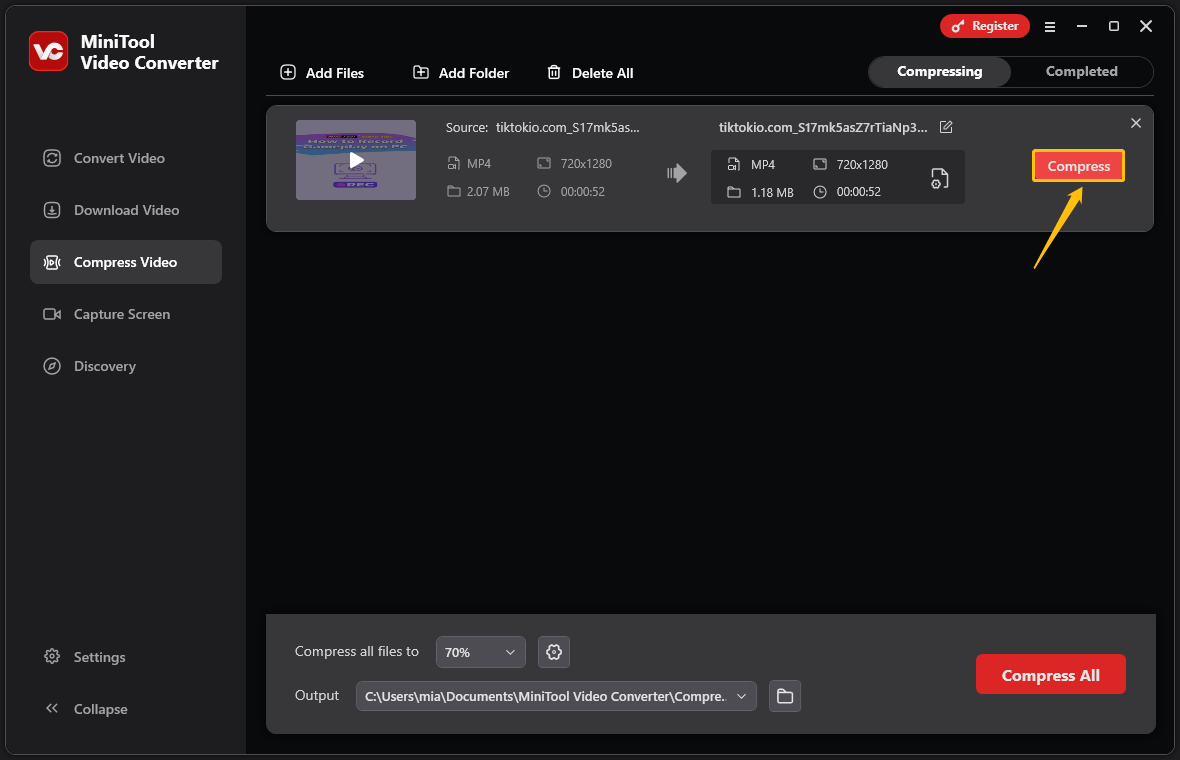Open the Convert Video section

[126, 158]
